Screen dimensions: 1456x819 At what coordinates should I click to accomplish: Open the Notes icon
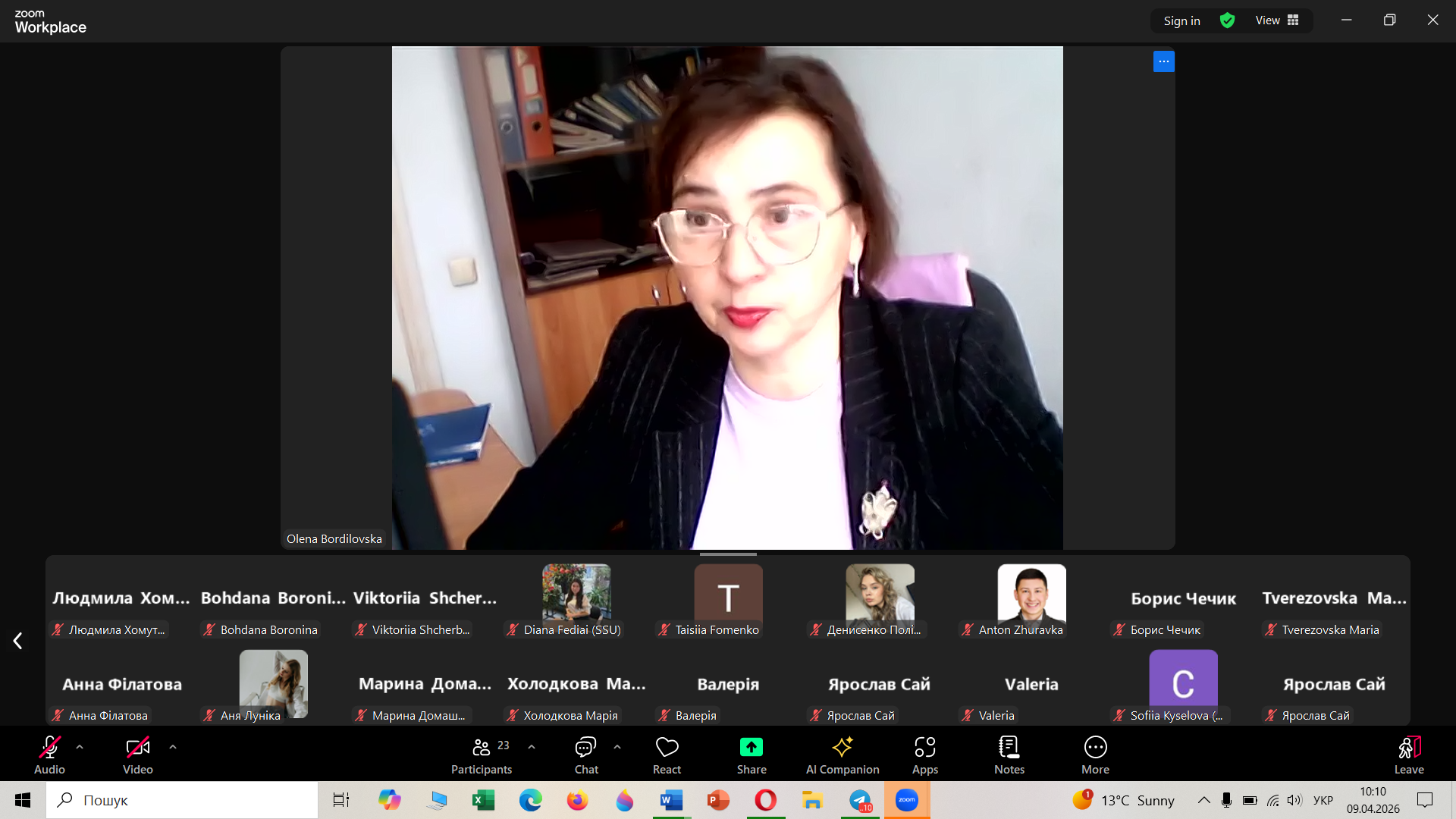click(1009, 748)
